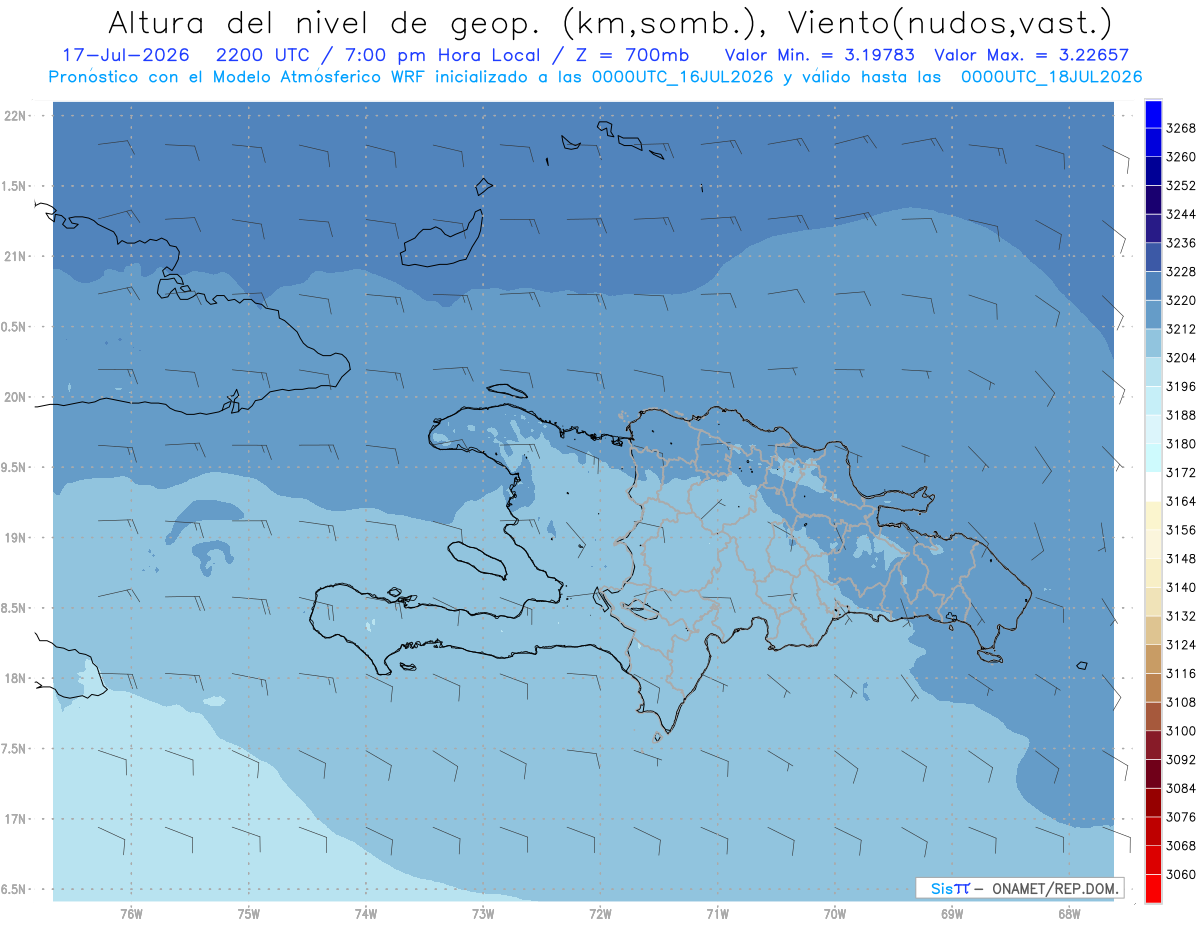Click the colorbar label '3060'
This screenshot has width=1200, height=927.
pos(1180,874)
